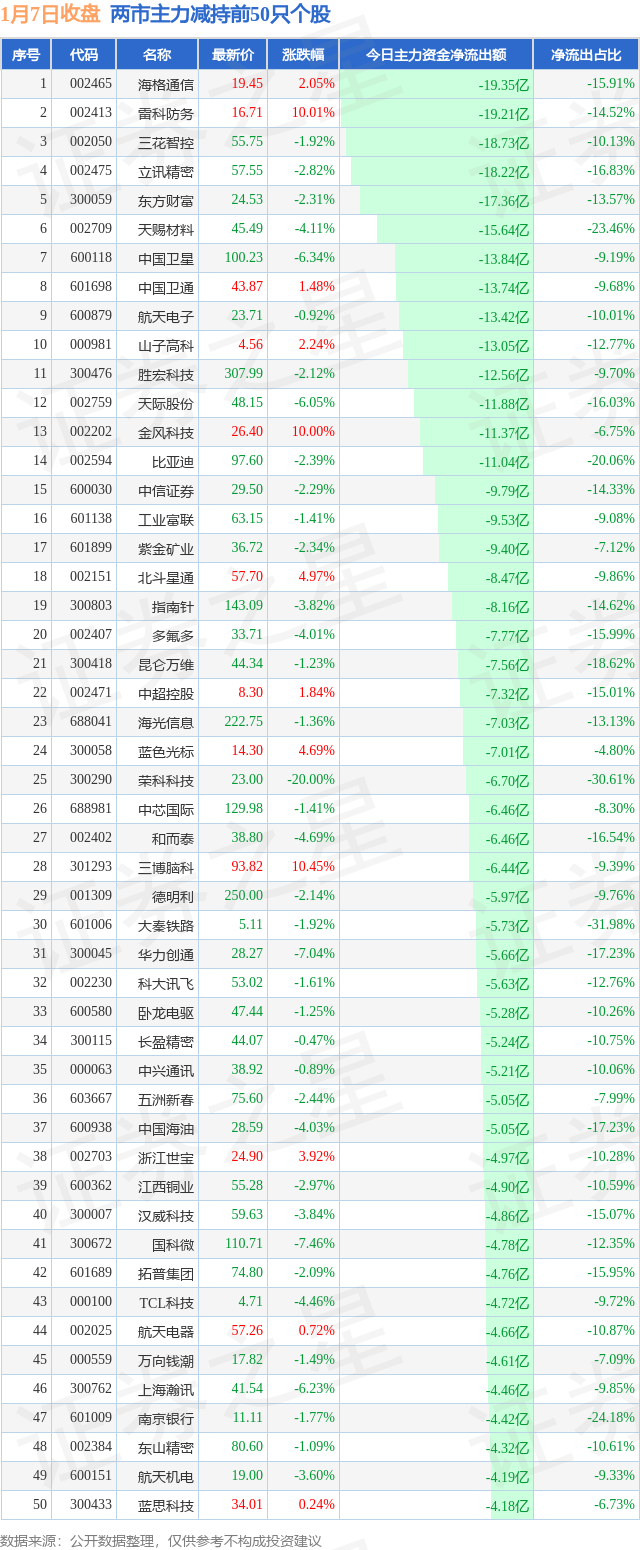Click 紫金矿业 net outflow -9.40亿
The height and width of the screenshot is (1550, 640).
pyautogui.click(x=506, y=549)
